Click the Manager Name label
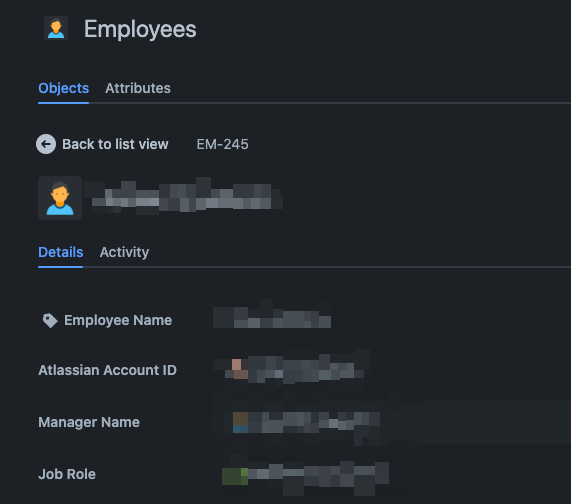The image size is (571, 504). [x=89, y=422]
